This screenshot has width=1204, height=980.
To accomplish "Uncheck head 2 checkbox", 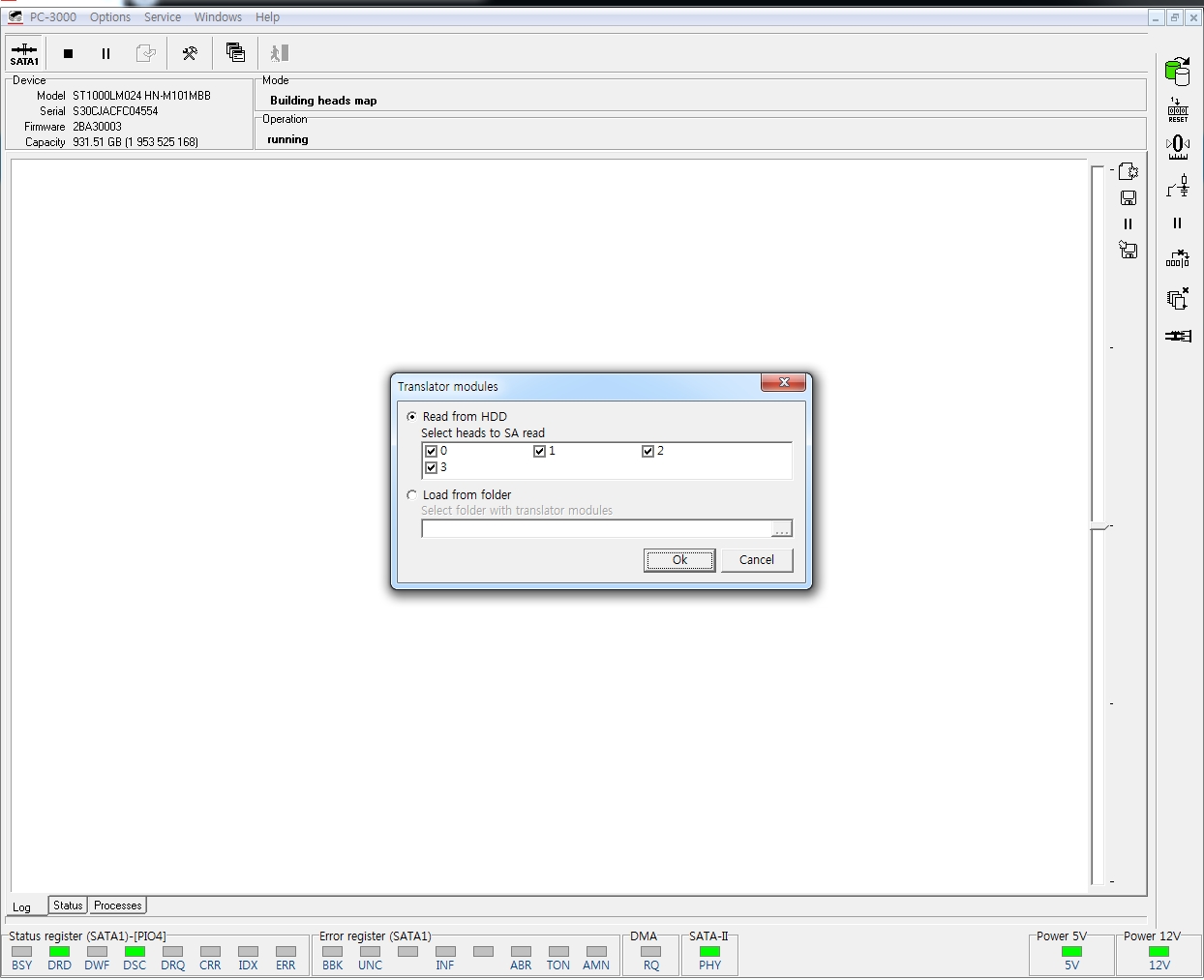I will [647, 451].
